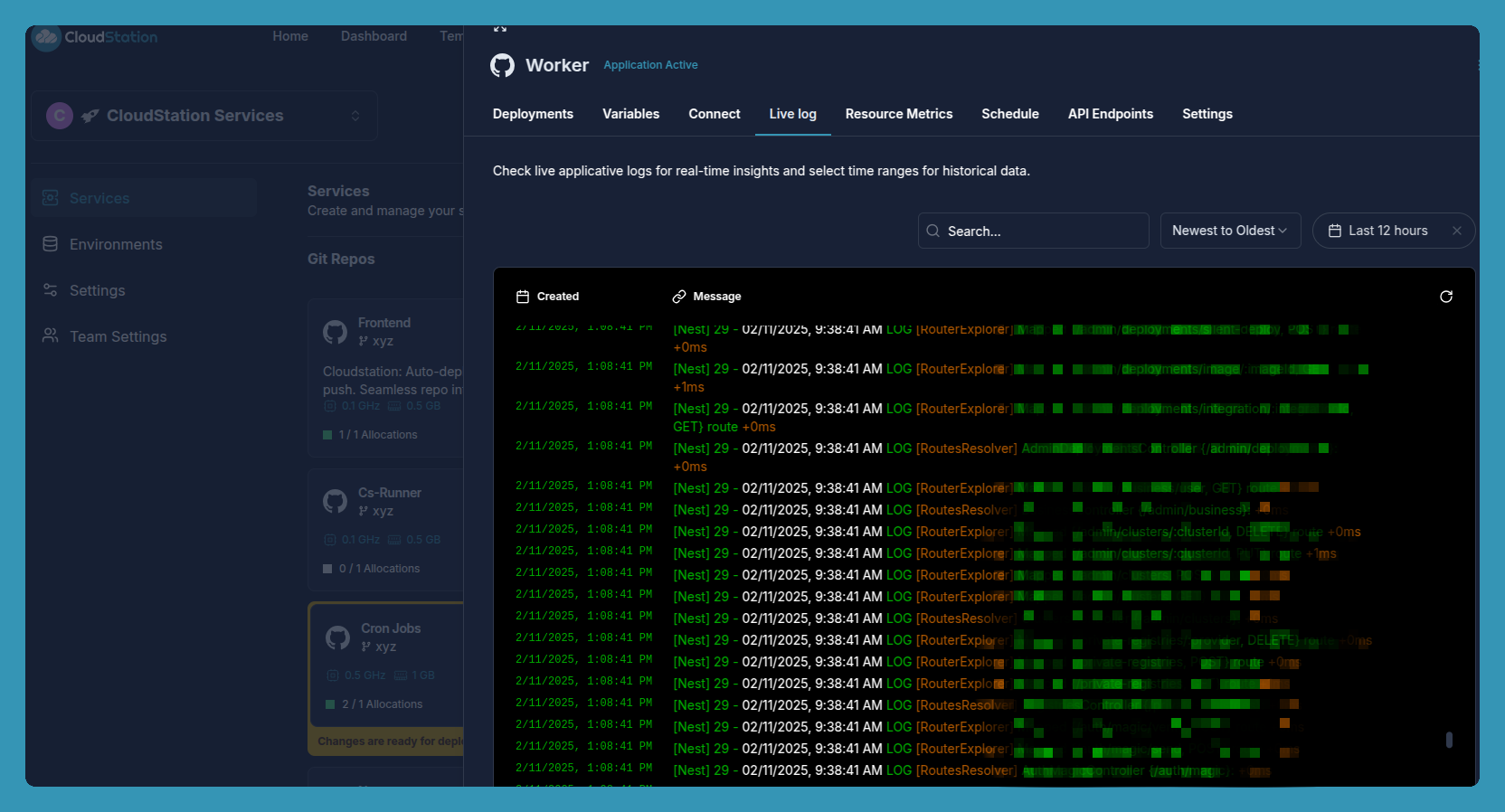
Task: Click the Frontend card GitHub icon
Action: tap(336, 332)
